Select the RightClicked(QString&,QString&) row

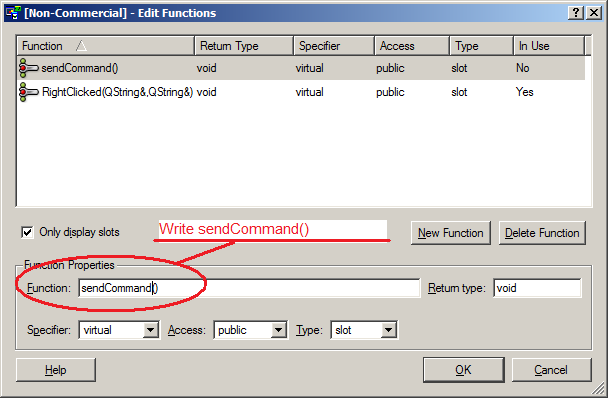click(301, 92)
